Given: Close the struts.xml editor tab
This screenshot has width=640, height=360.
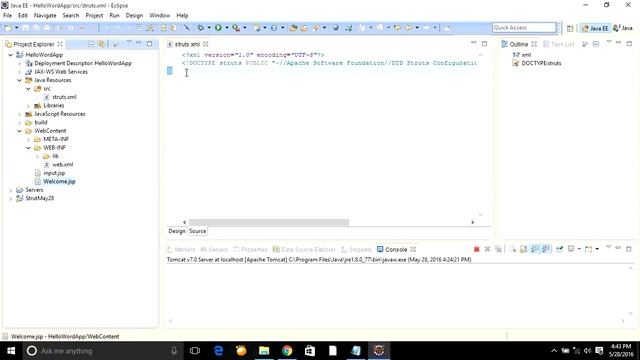Looking at the screenshot, I should (x=206, y=44).
